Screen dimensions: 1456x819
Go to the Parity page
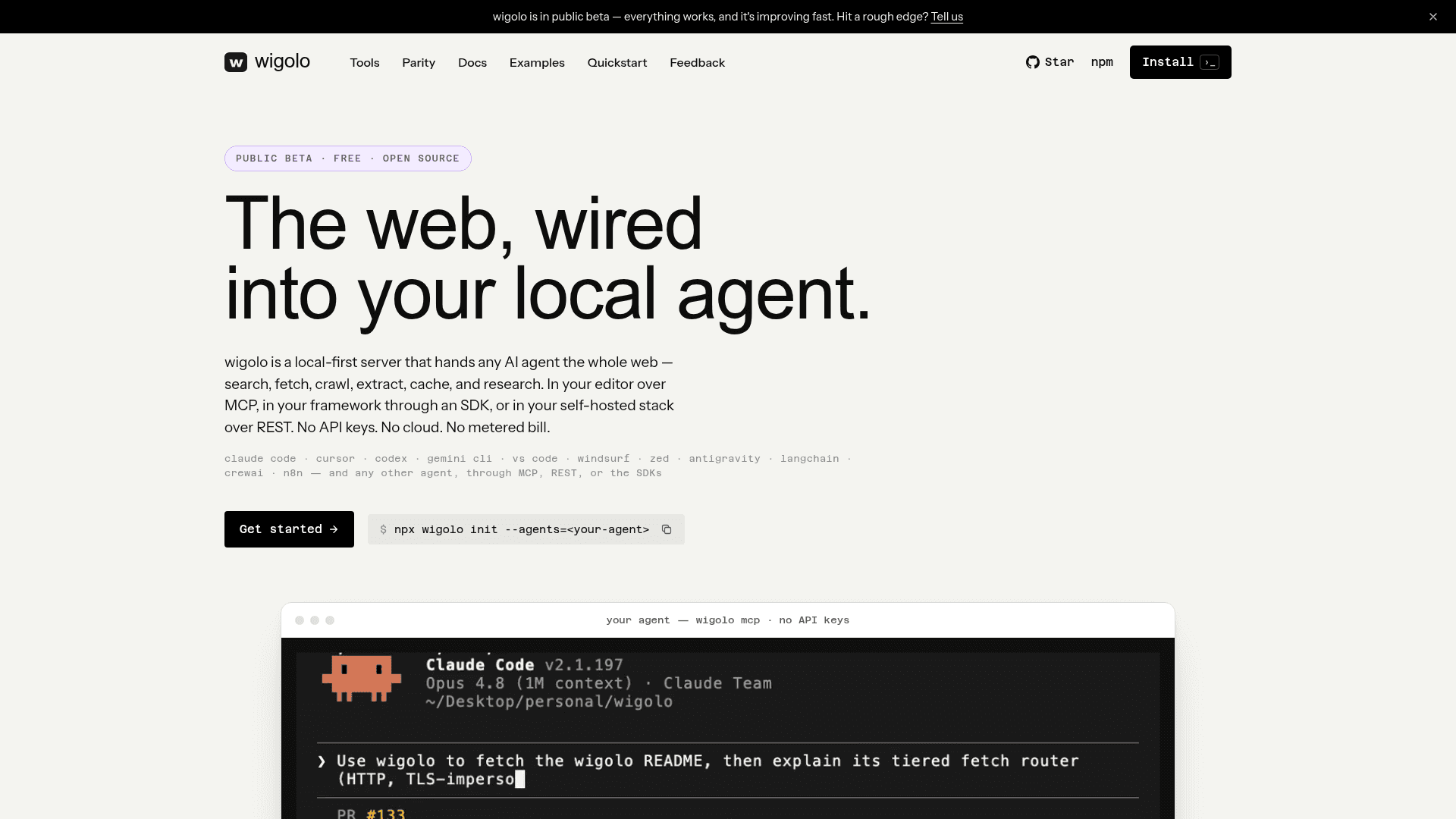(419, 63)
